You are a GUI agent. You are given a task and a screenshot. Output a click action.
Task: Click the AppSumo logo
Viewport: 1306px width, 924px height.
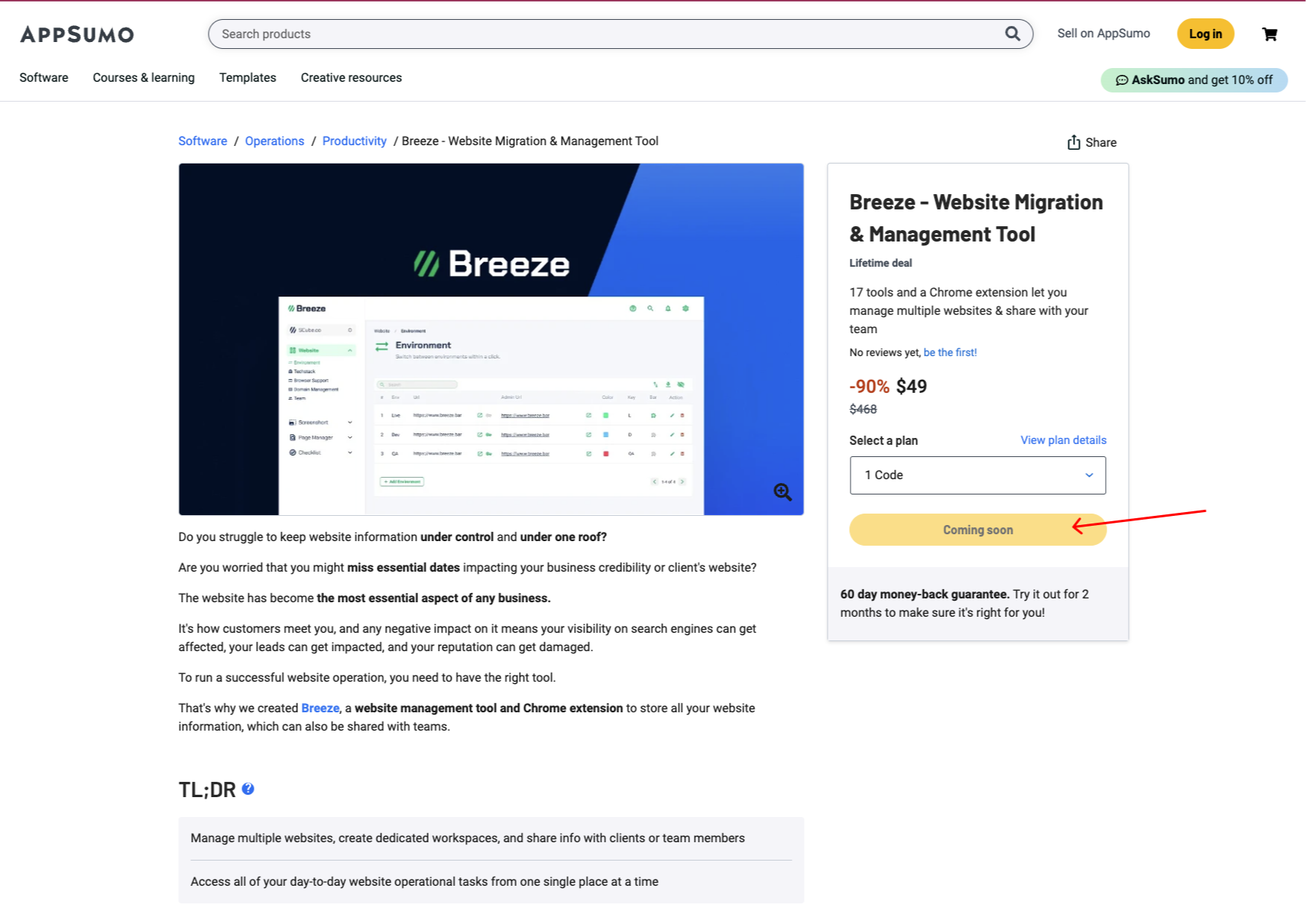tap(76, 34)
